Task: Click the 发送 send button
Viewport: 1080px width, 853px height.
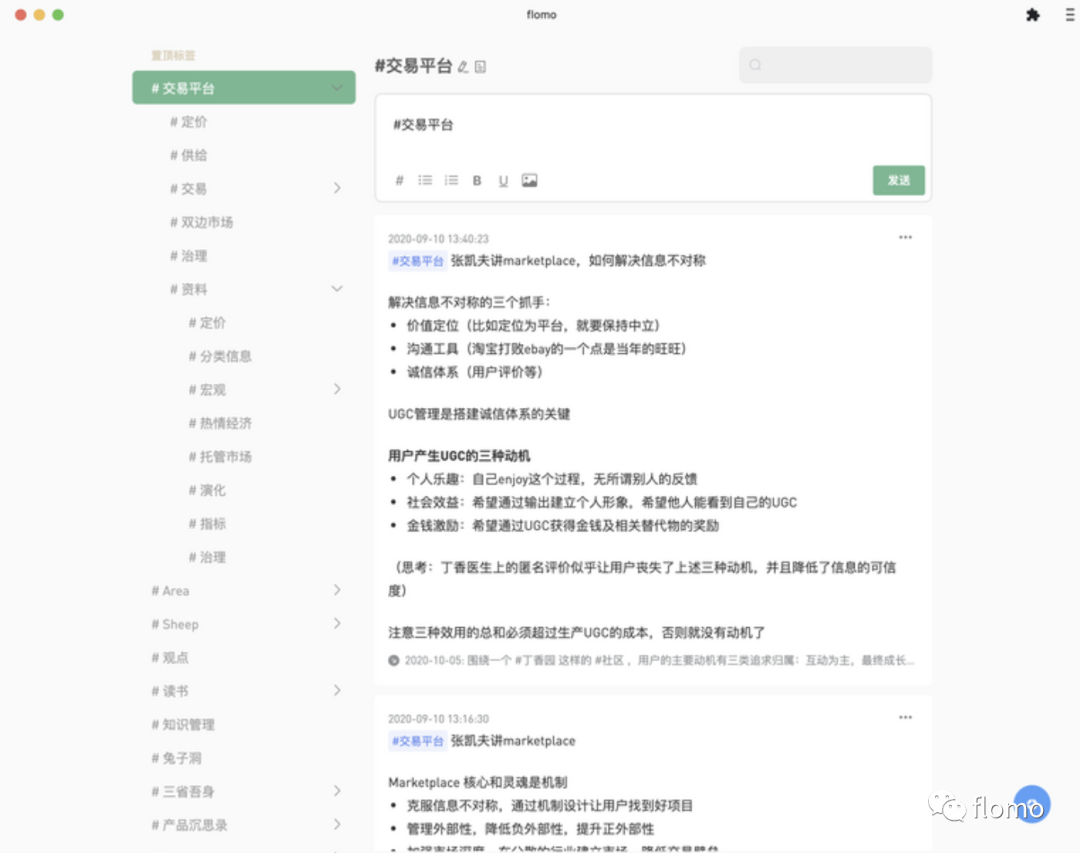Action: point(898,181)
